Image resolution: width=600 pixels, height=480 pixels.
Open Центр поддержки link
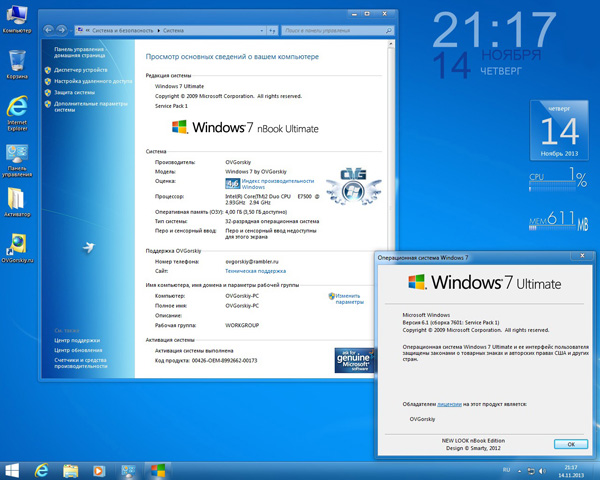(77, 340)
